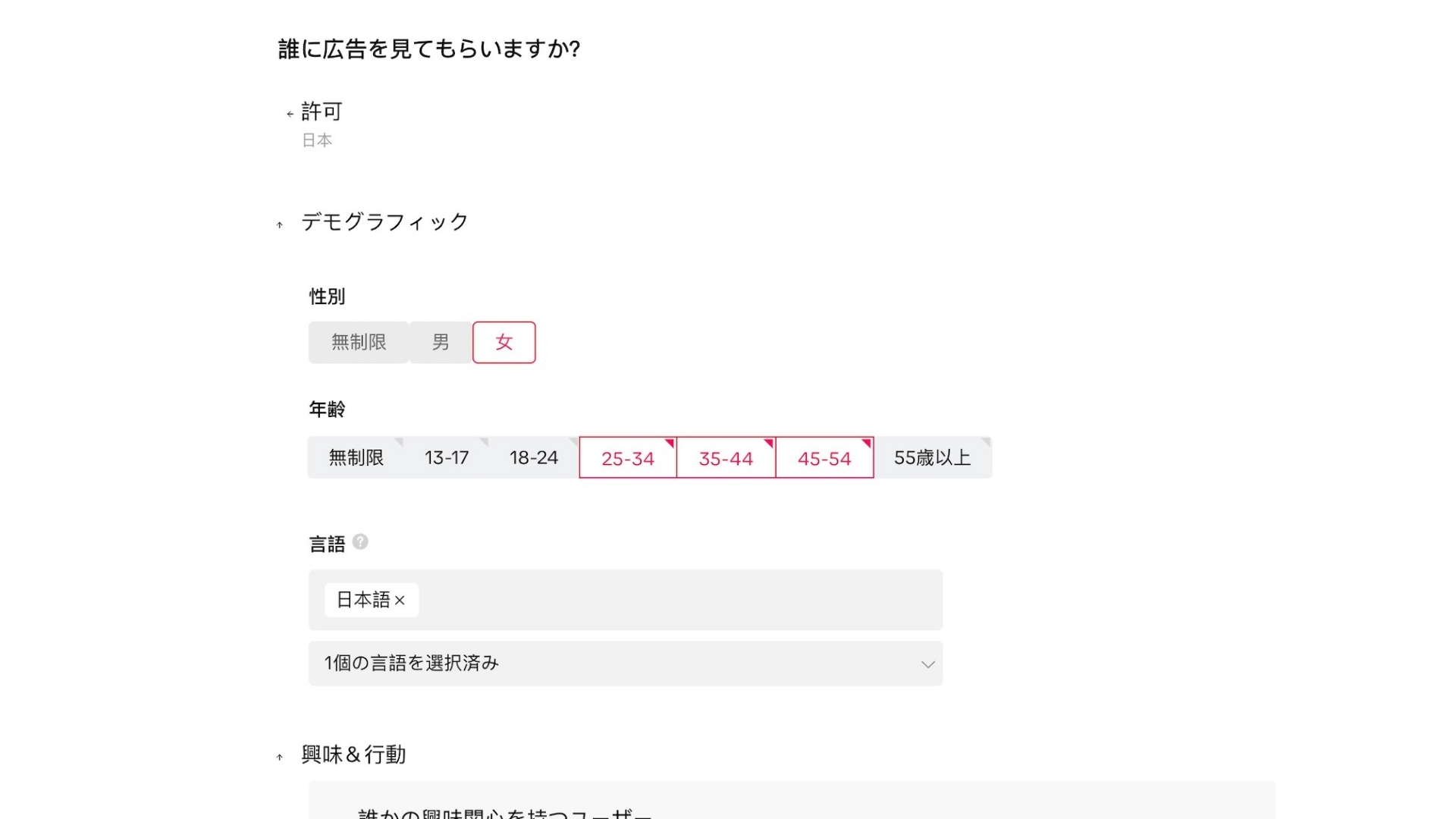Image resolution: width=1456 pixels, height=819 pixels.
Task: Expand the 1個の言語を選択済み dropdown
Action: [x=626, y=663]
